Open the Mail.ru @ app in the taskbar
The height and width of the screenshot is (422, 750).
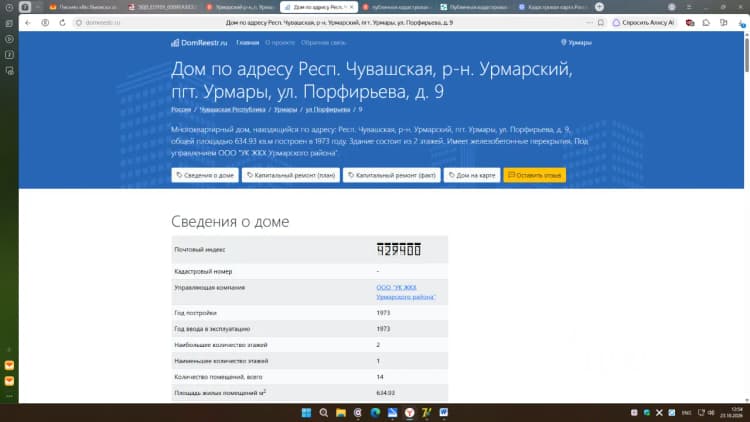coord(358,412)
